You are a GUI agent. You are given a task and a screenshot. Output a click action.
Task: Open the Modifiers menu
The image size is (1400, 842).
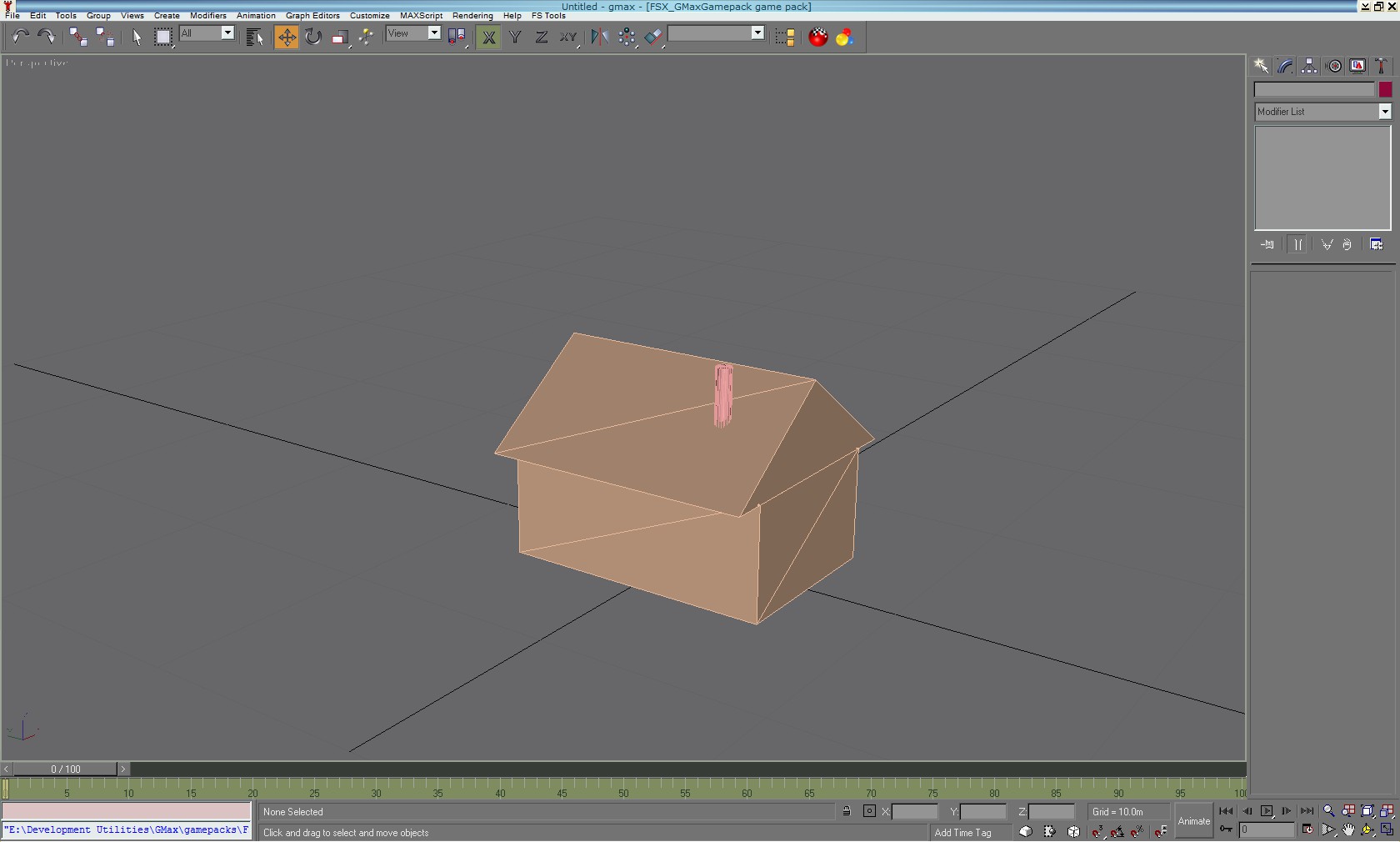208,16
